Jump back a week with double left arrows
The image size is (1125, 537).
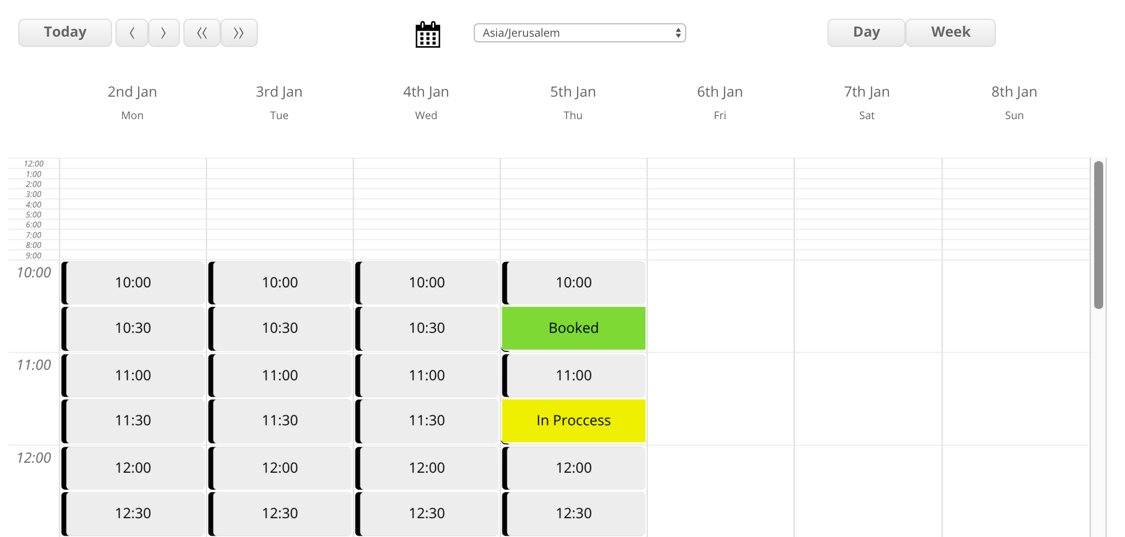(202, 33)
